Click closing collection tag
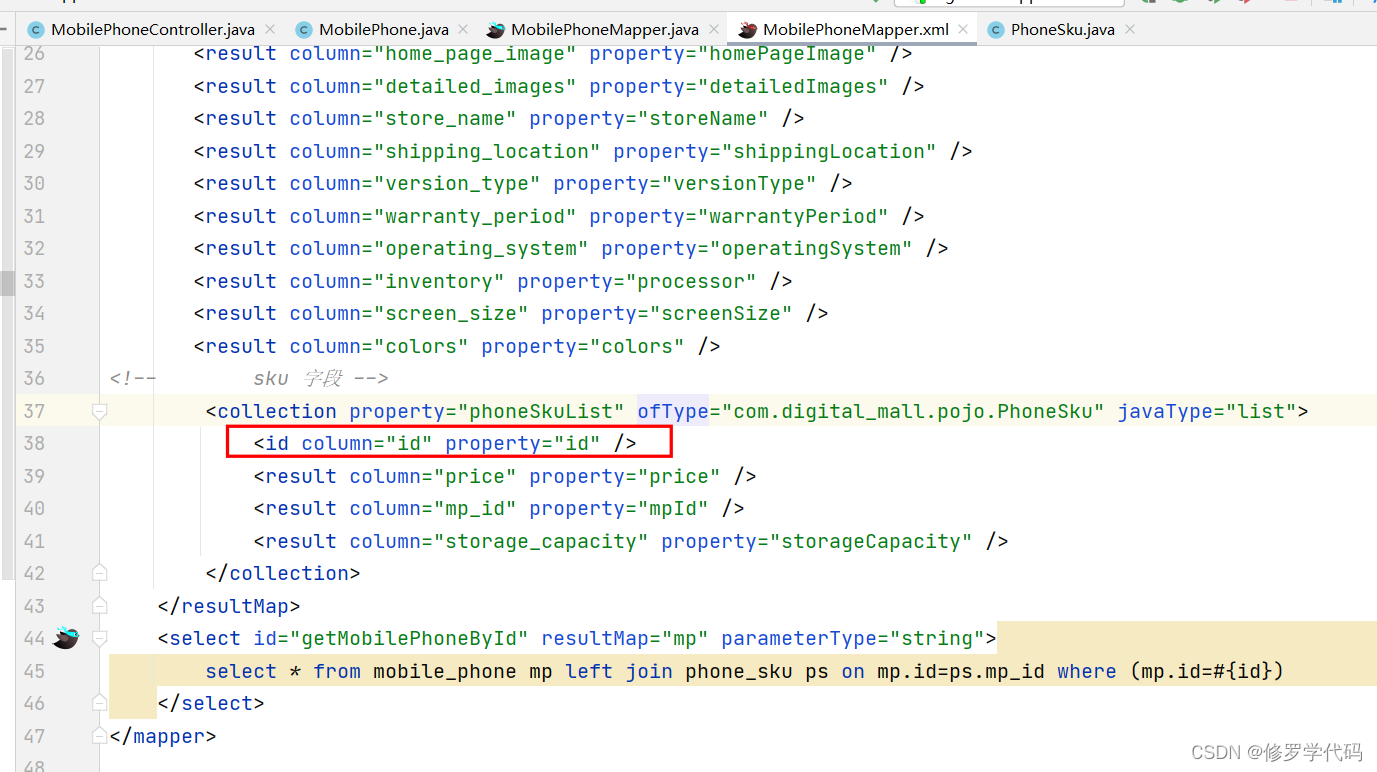 [x=283, y=573]
